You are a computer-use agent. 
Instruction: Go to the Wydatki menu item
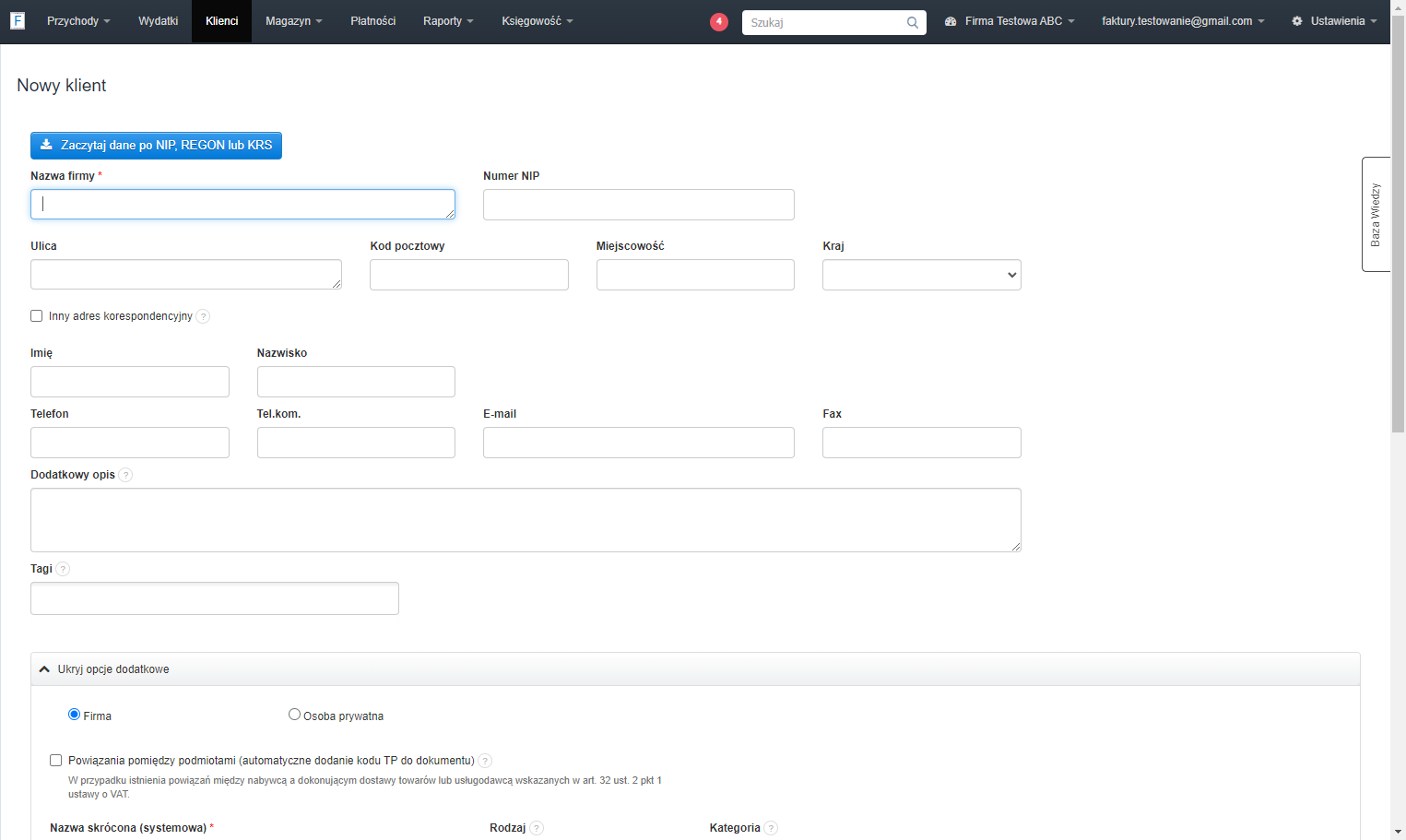158,21
